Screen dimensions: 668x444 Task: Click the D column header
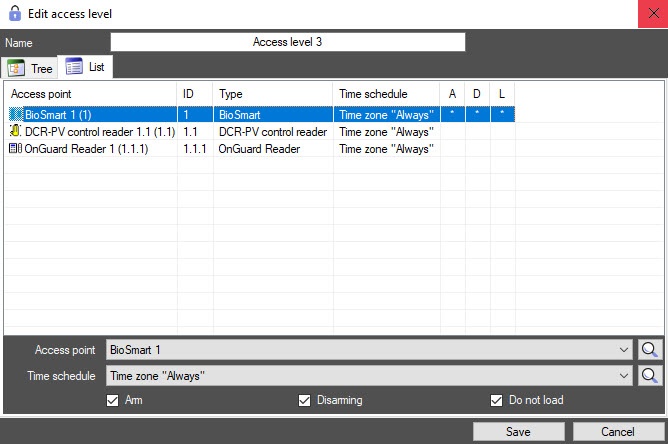[477, 94]
